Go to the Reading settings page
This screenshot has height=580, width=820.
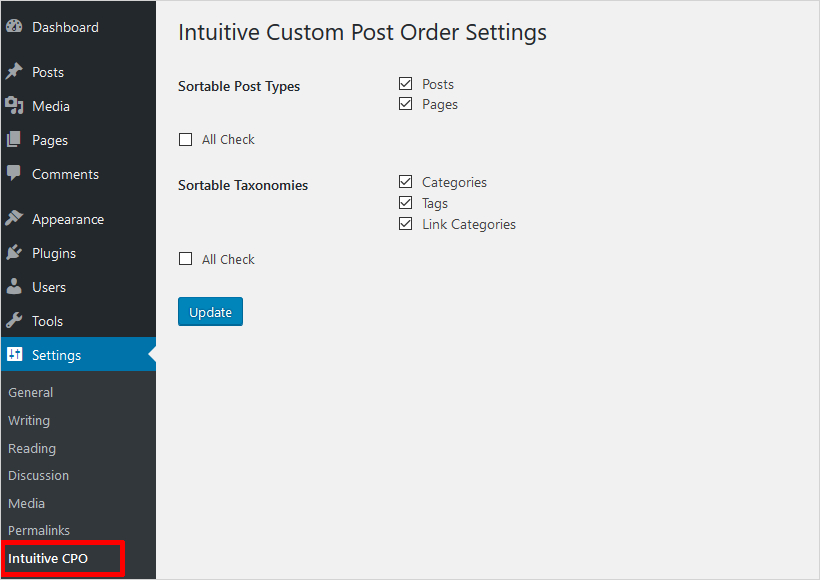coord(32,448)
